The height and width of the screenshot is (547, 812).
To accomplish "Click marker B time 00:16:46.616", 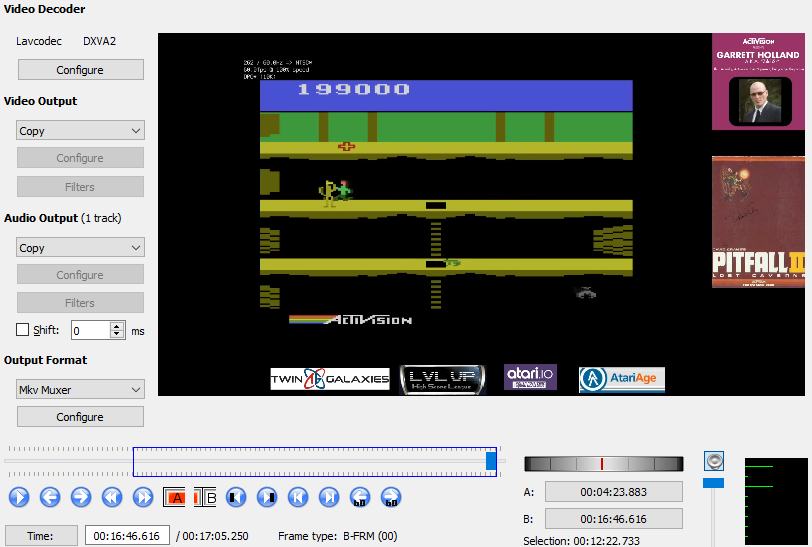I will (614, 519).
